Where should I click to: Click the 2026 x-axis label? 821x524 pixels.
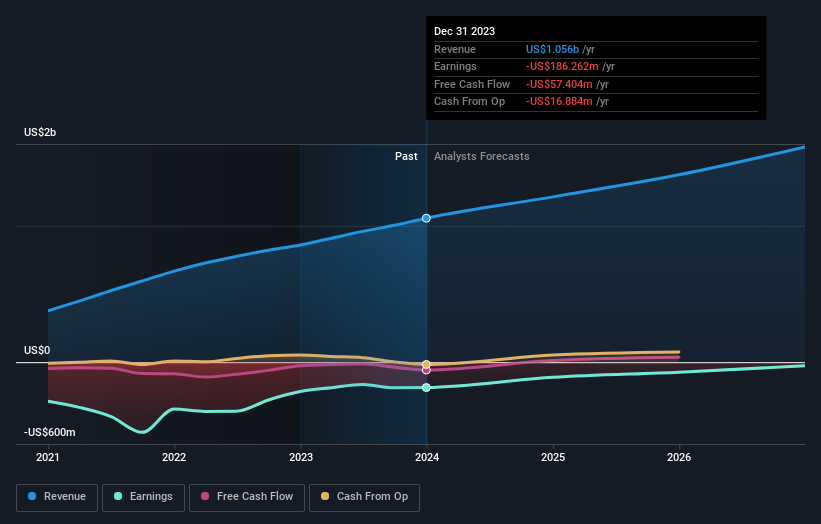(679, 458)
